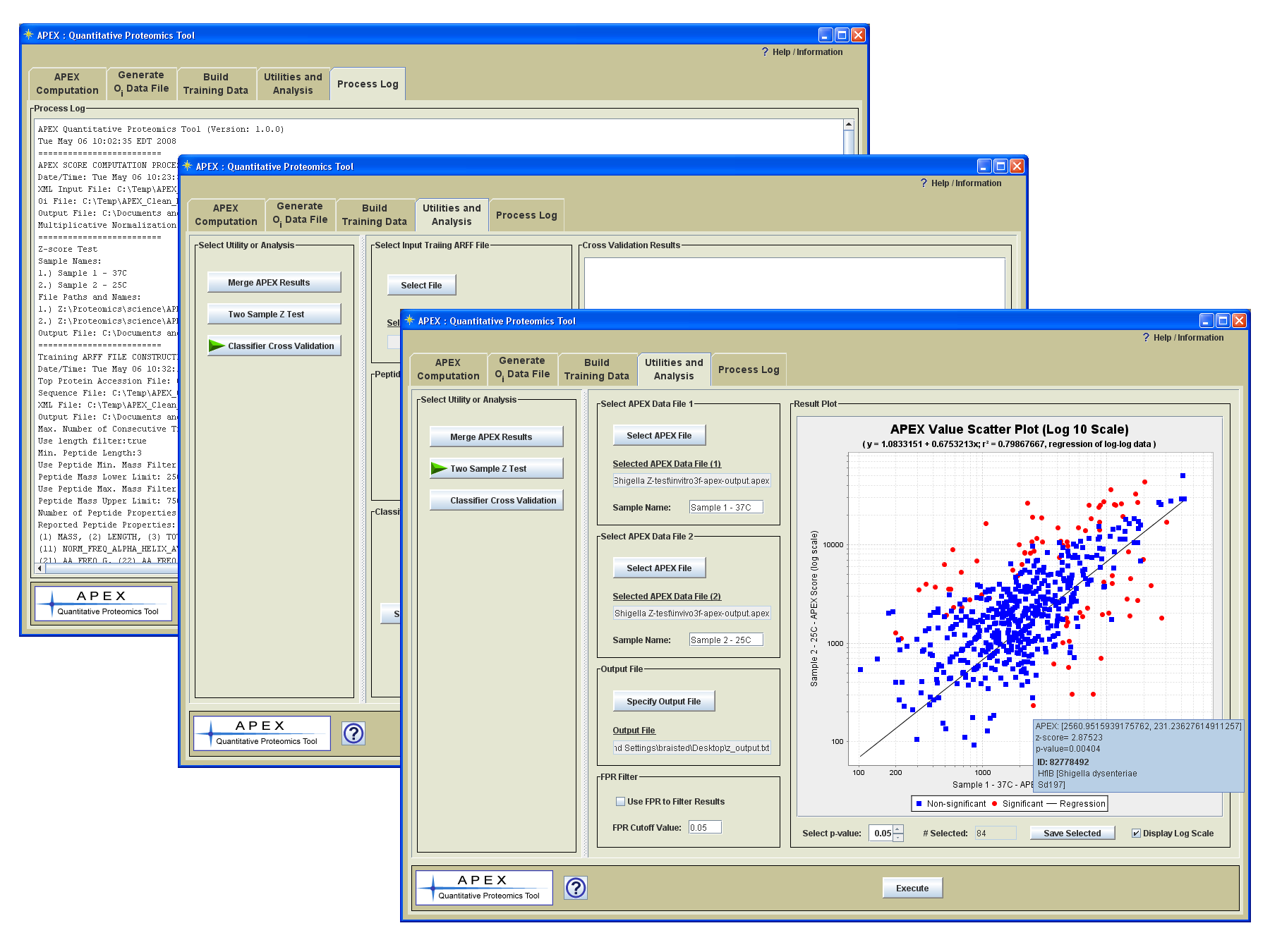
Task: Click the Output File path field
Action: point(692,748)
